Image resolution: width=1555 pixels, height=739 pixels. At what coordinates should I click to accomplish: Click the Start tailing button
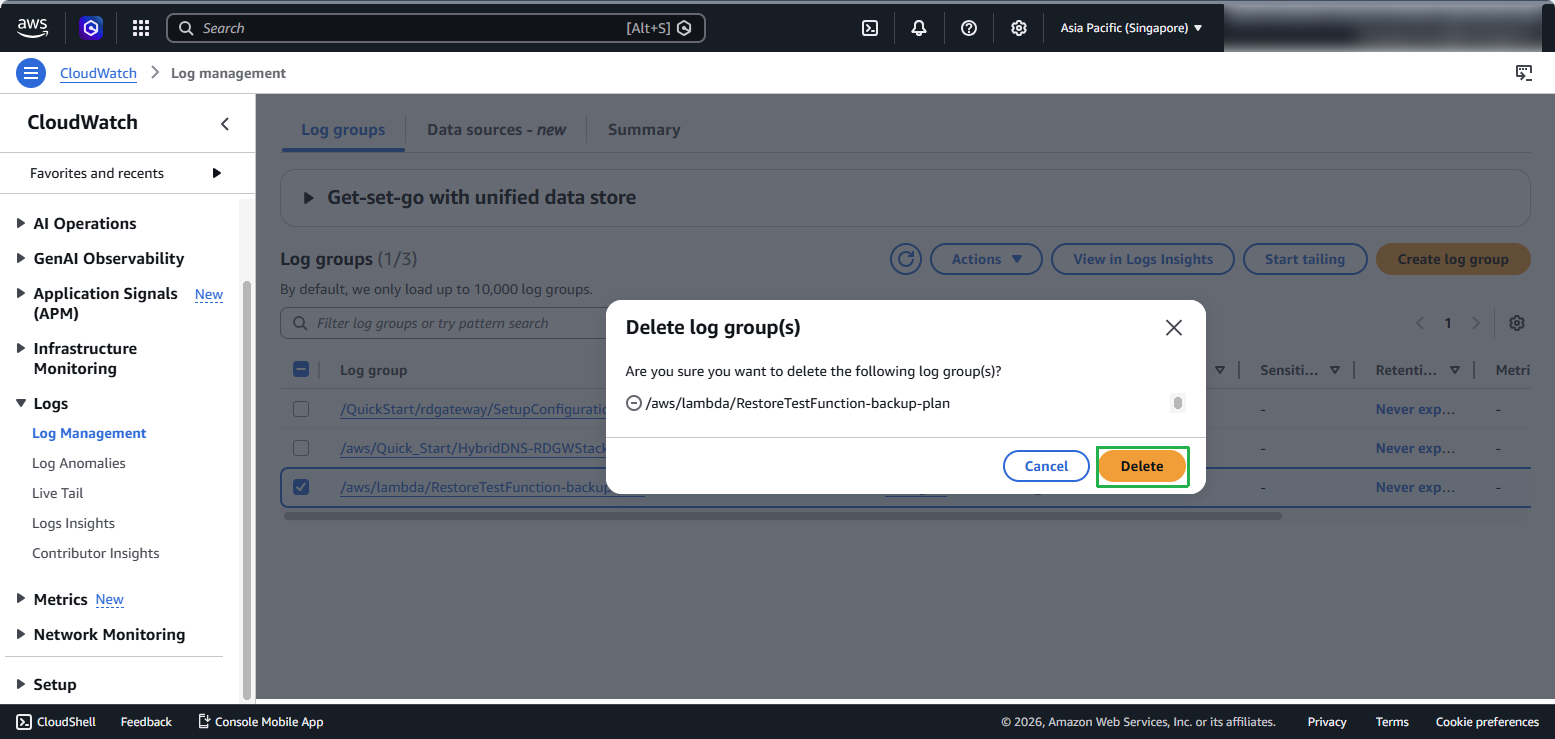1305,259
